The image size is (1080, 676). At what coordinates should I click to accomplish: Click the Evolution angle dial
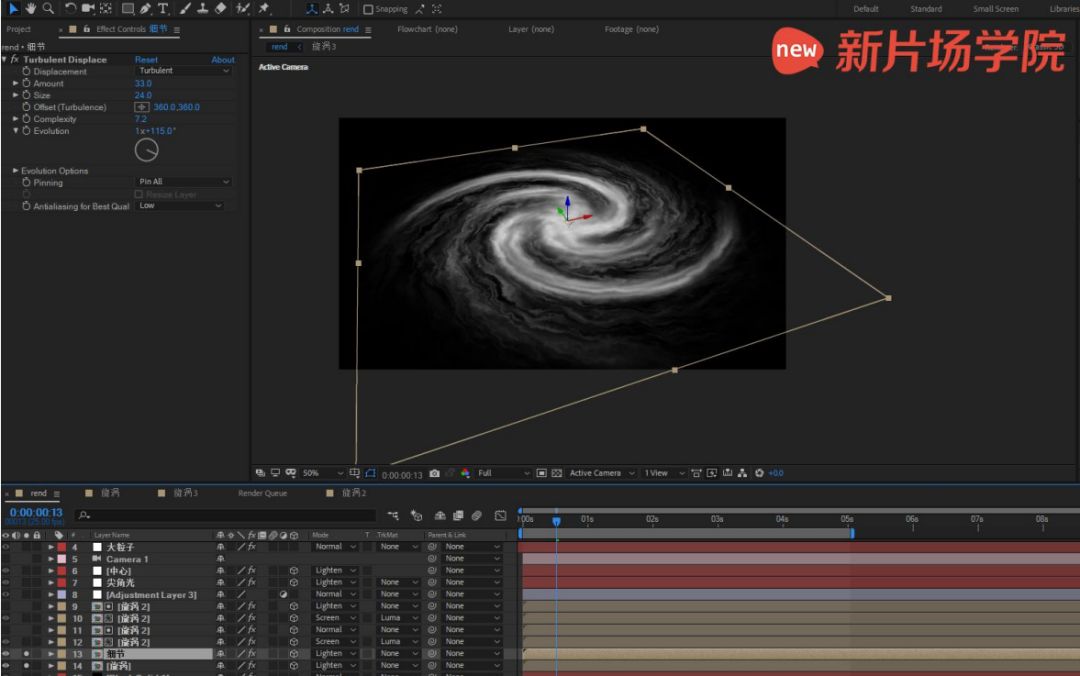point(147,150)
